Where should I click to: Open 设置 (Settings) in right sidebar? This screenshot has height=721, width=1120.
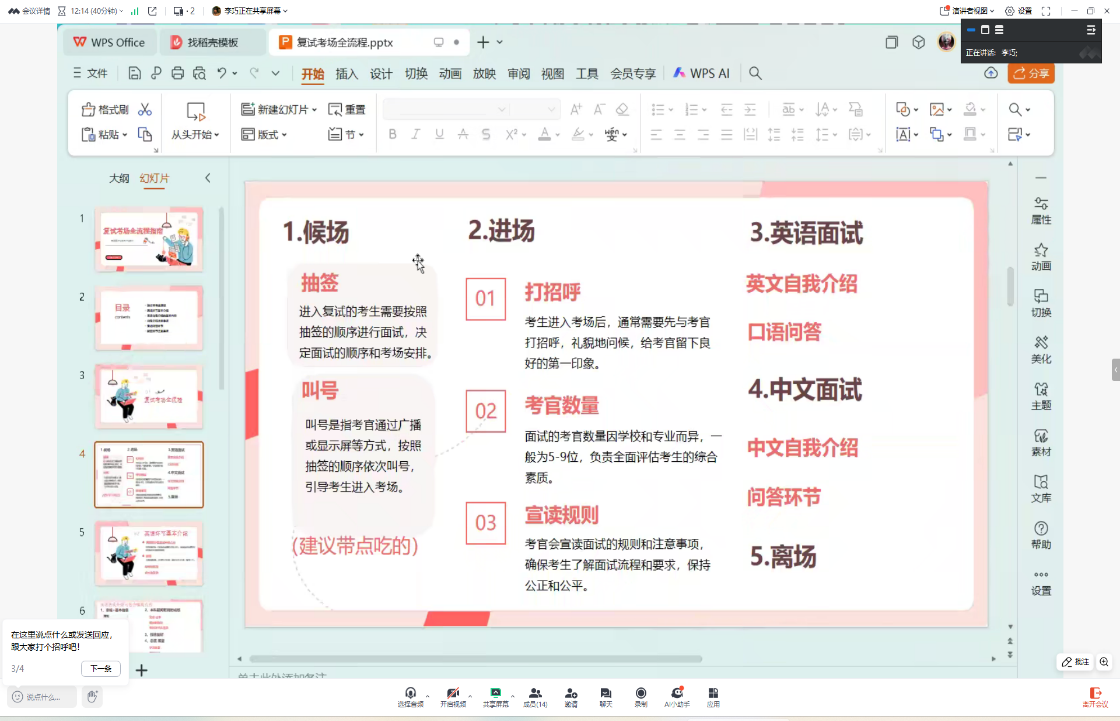tap(1041, 583)
